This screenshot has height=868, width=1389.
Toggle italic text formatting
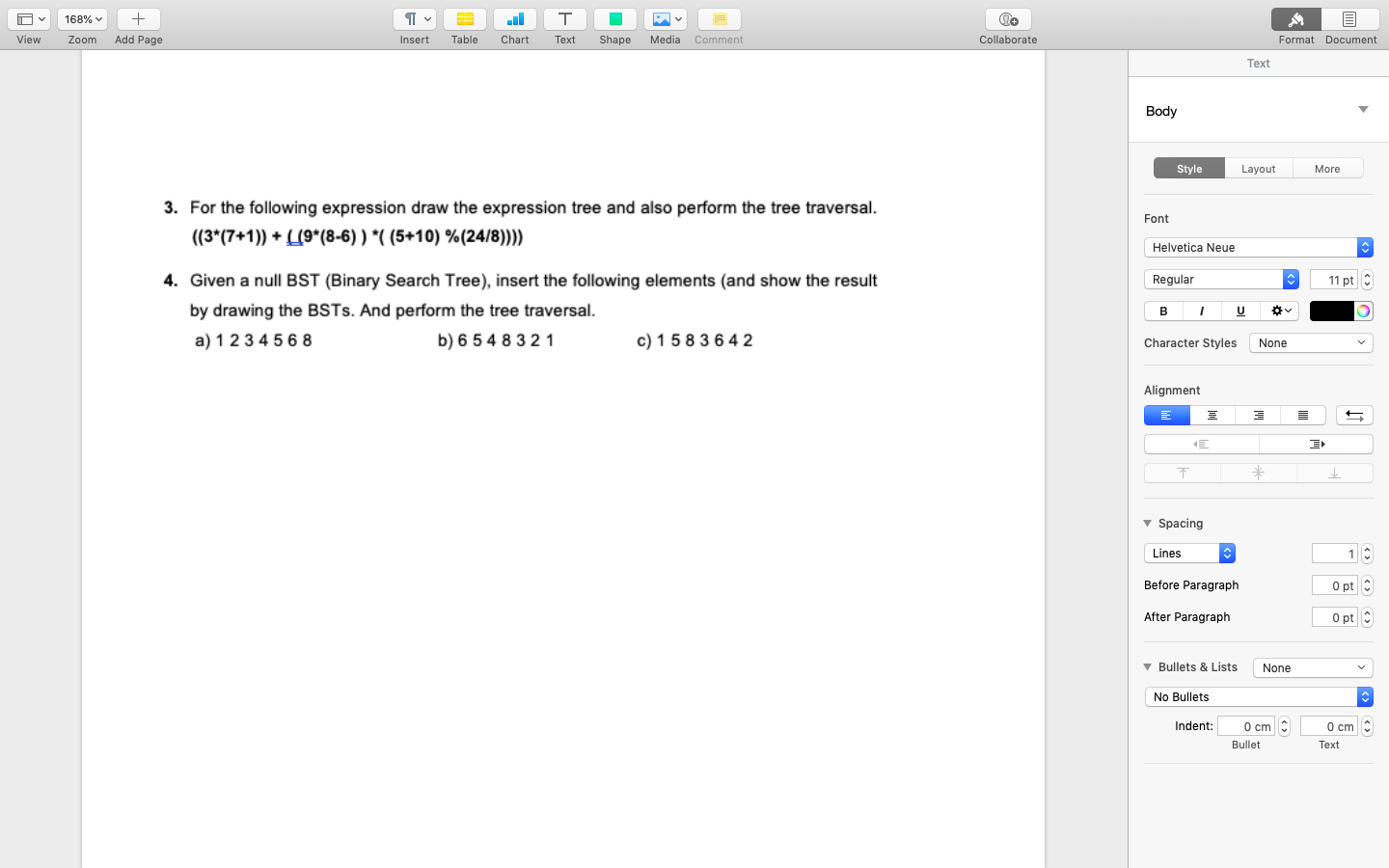pos(1201,311)
